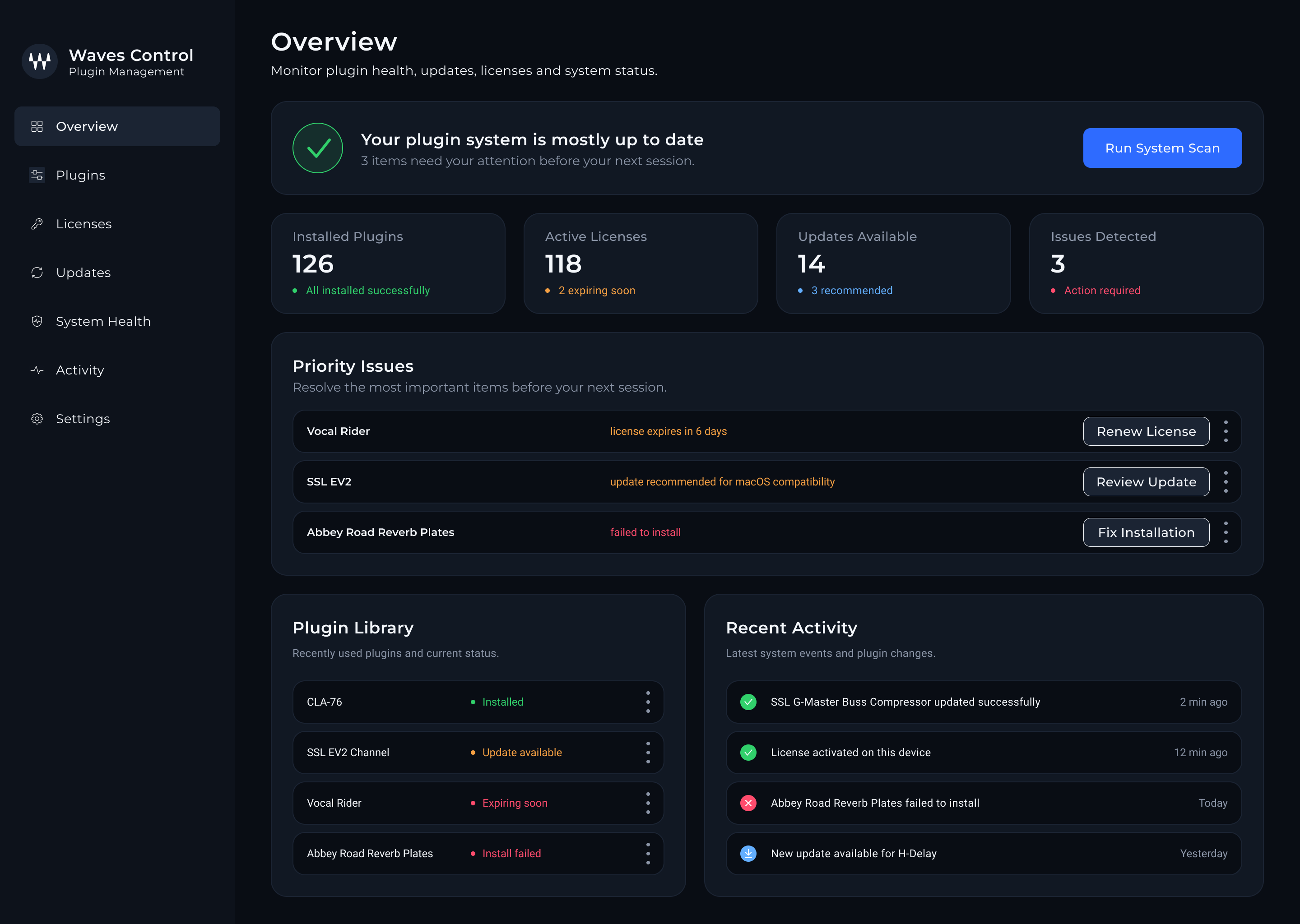Click the Updates refresh icon in sidebar
Image resolution: width=1300 pixels, height=924 pixels.
pyautogui.click(x=37, y=273)
